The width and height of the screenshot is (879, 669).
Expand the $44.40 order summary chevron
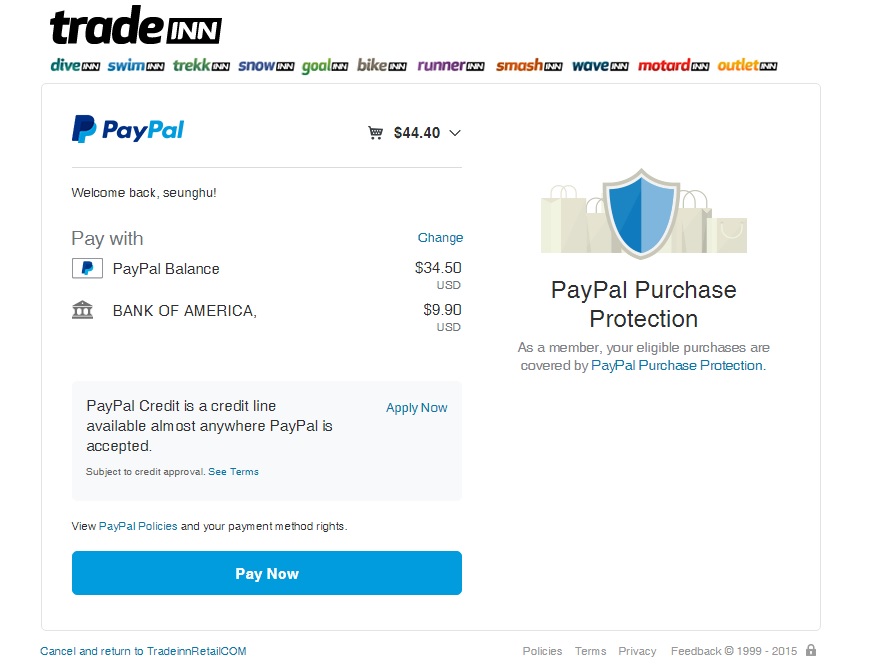[455, 133]
